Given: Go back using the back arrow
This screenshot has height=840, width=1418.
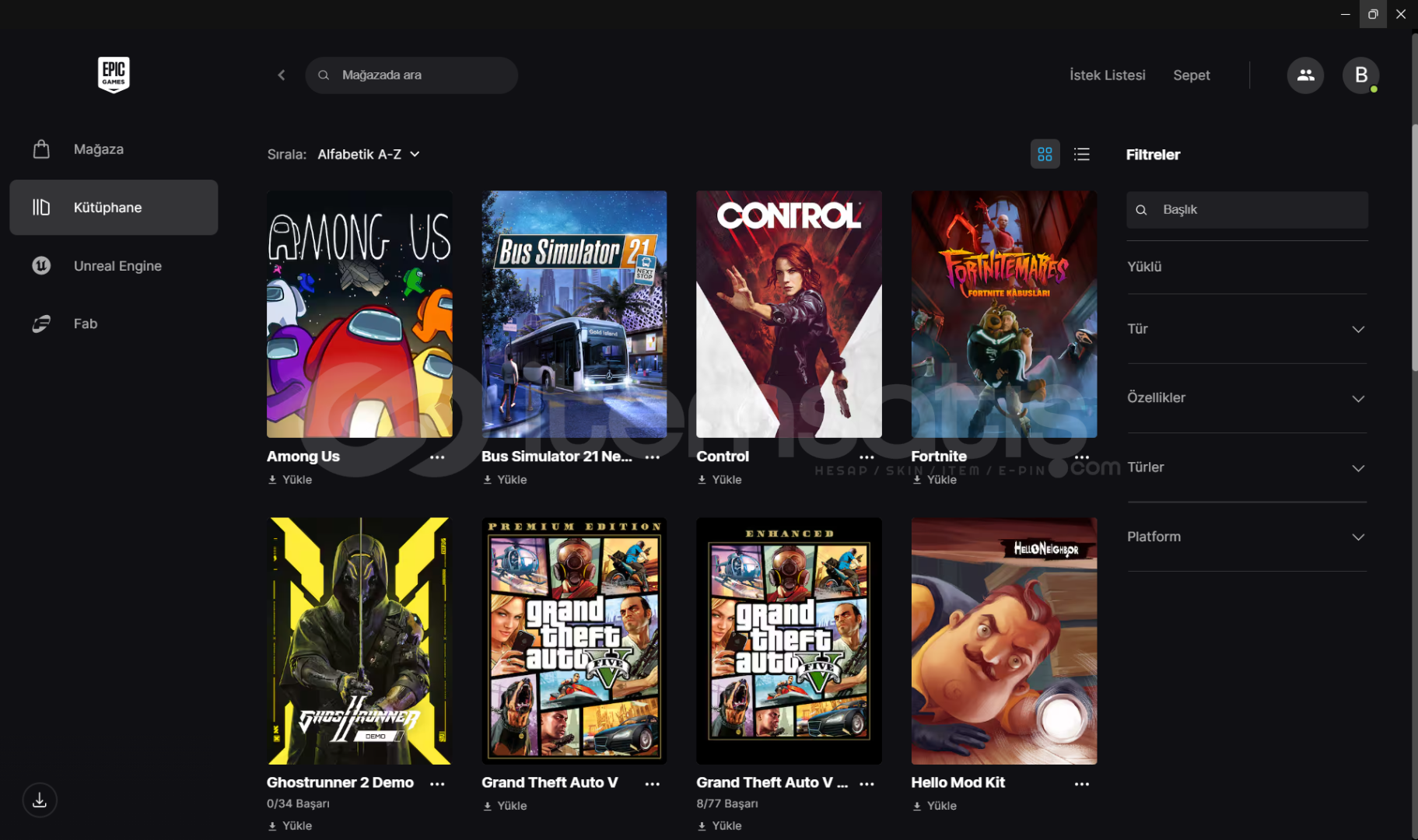Looking at the screenshot, I should [x=282, y=75].
